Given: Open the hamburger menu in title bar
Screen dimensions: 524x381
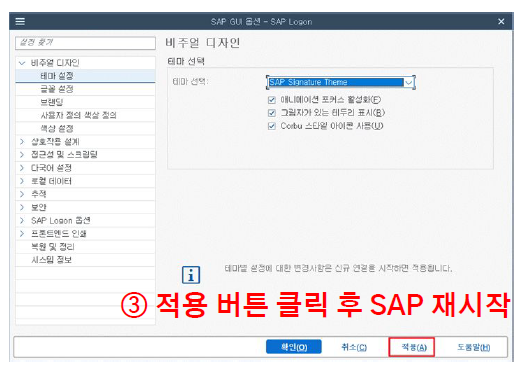Looking at the screenshot, I should coord(20,21).
